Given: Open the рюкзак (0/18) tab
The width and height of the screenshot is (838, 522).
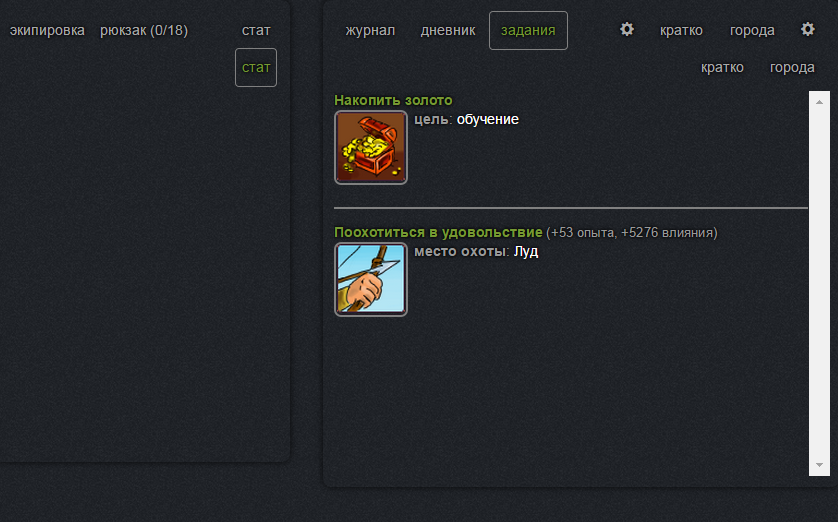Looking at the screenshot, I should [144, 30].
